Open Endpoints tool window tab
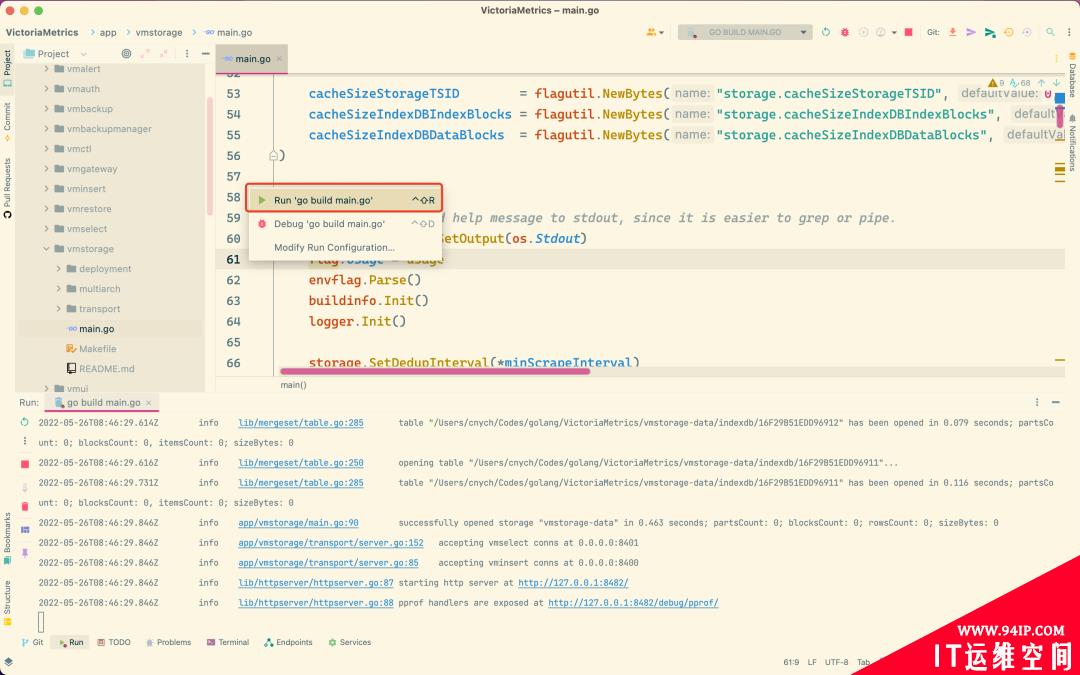 289,642
